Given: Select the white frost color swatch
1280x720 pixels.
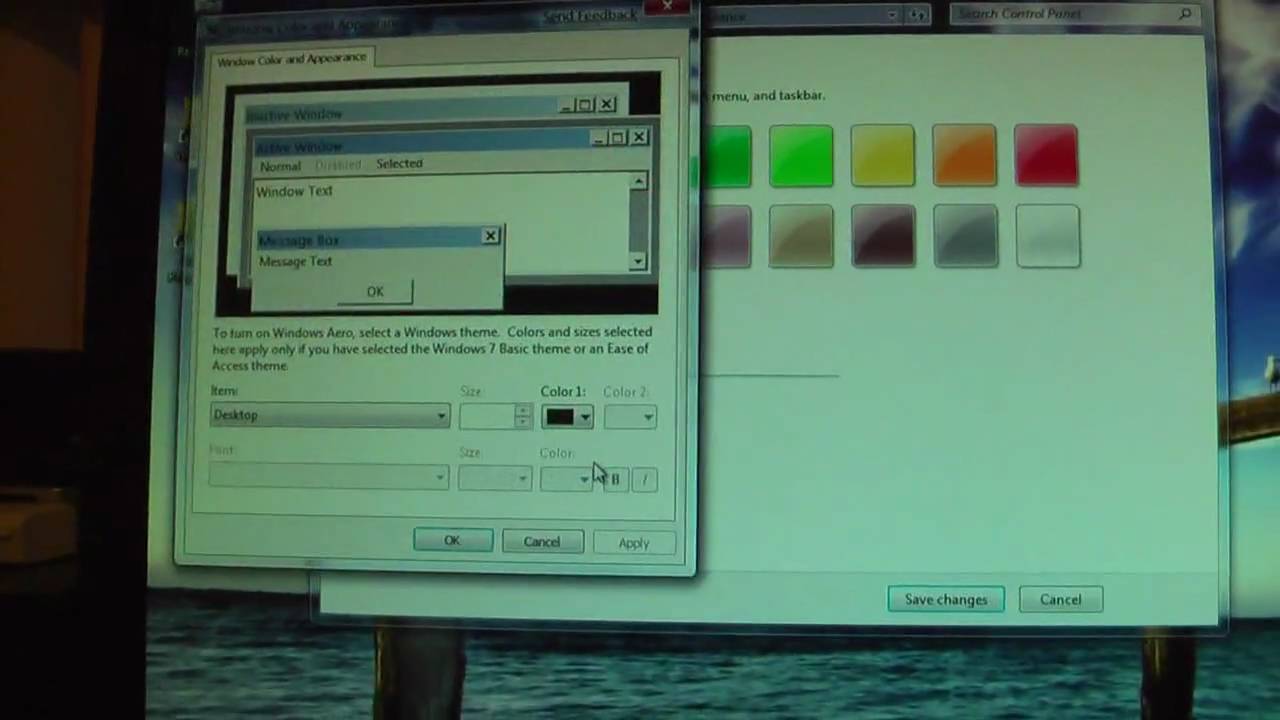Looking at the screenshot, I should pos(1047,237).
